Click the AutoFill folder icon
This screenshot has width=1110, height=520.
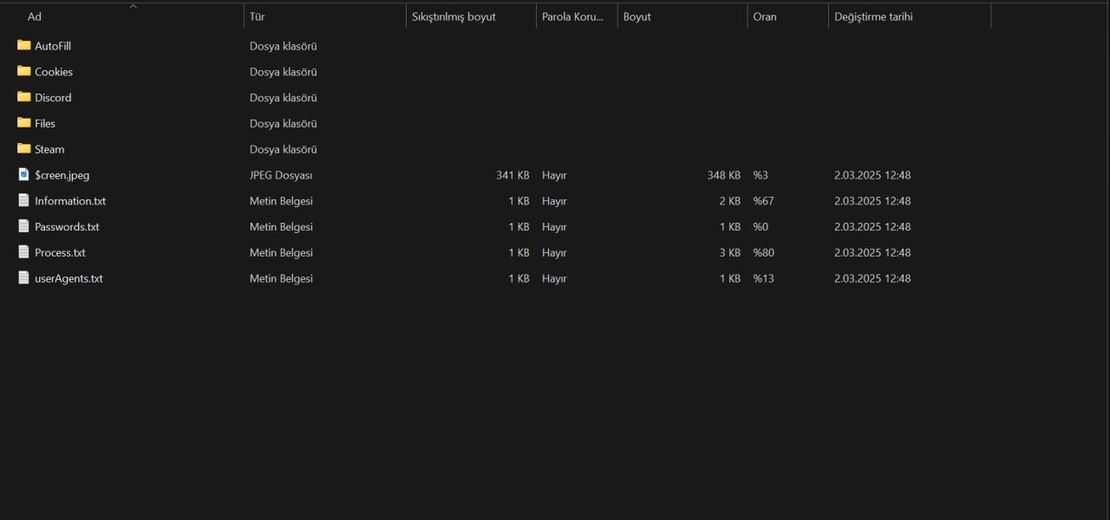[x=24, y=45]
